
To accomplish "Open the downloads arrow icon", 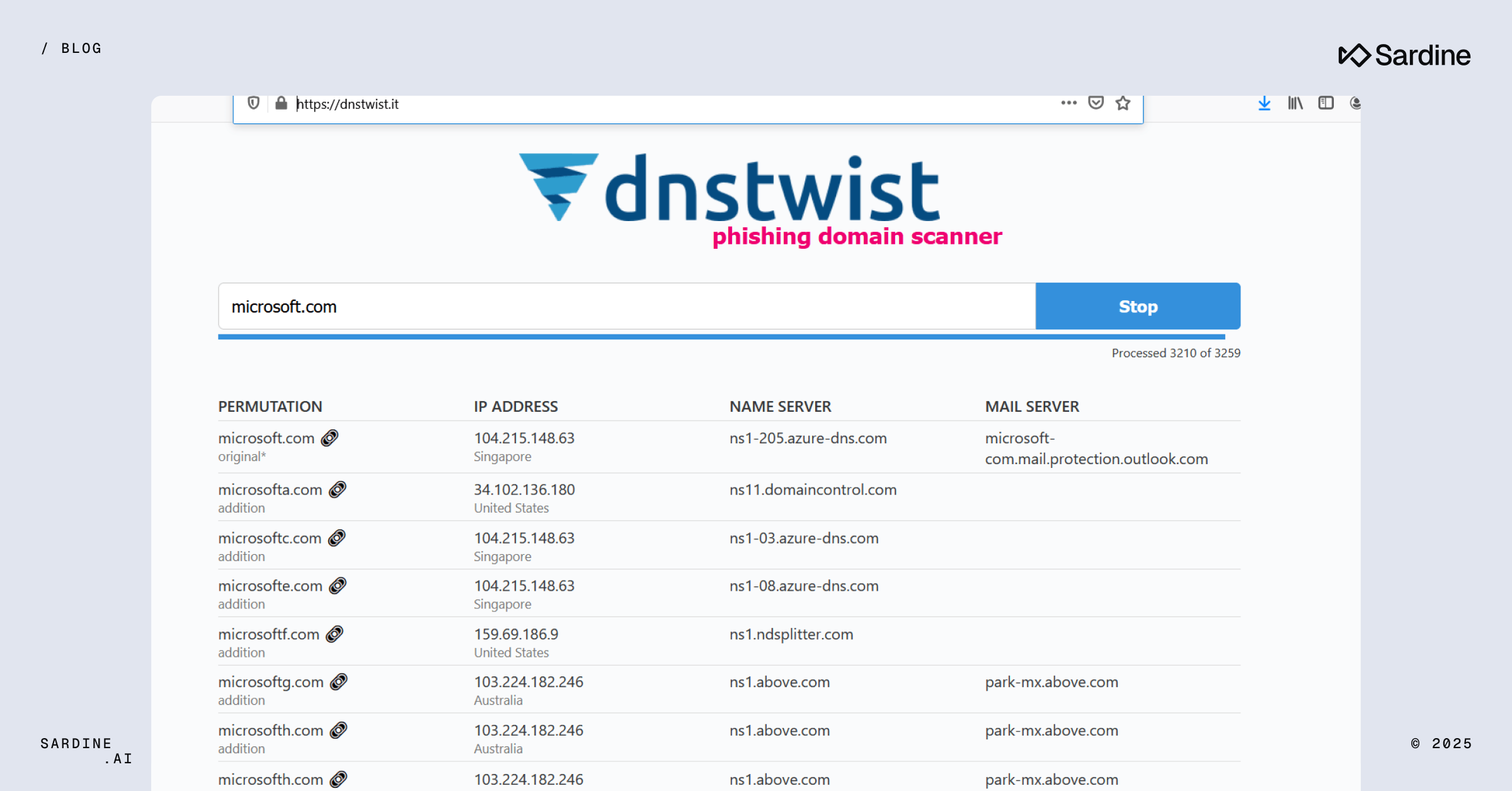I will pos(1264,103).
